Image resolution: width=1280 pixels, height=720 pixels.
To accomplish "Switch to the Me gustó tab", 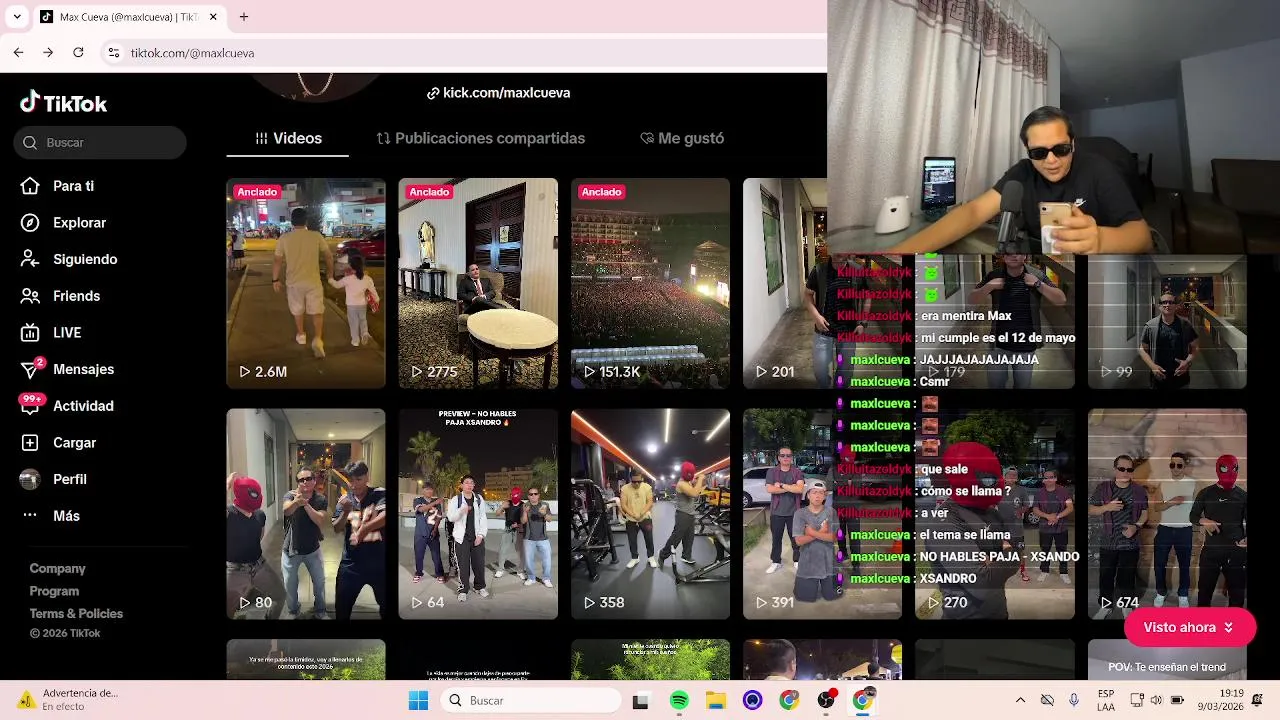I will (x=682, y=138).
